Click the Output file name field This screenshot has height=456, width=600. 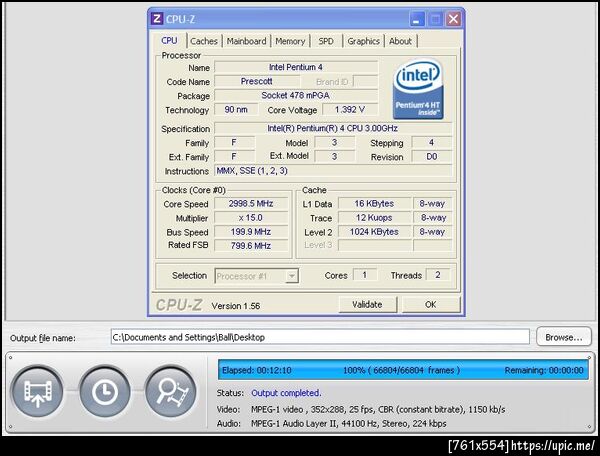[x=320, y=337]
